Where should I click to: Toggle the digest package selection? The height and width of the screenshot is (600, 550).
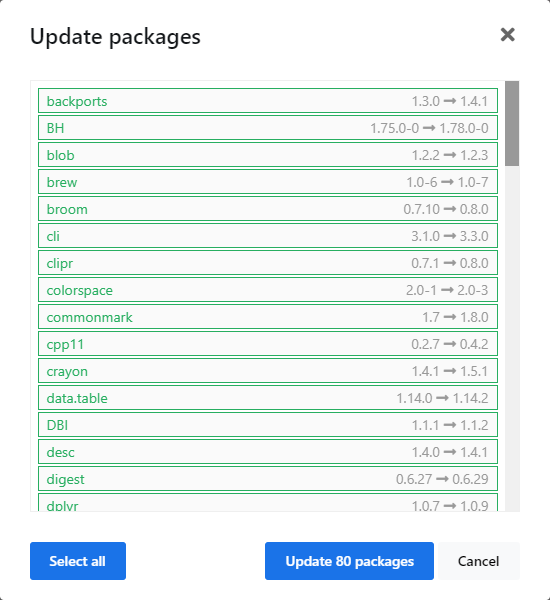tap(268, 479)
